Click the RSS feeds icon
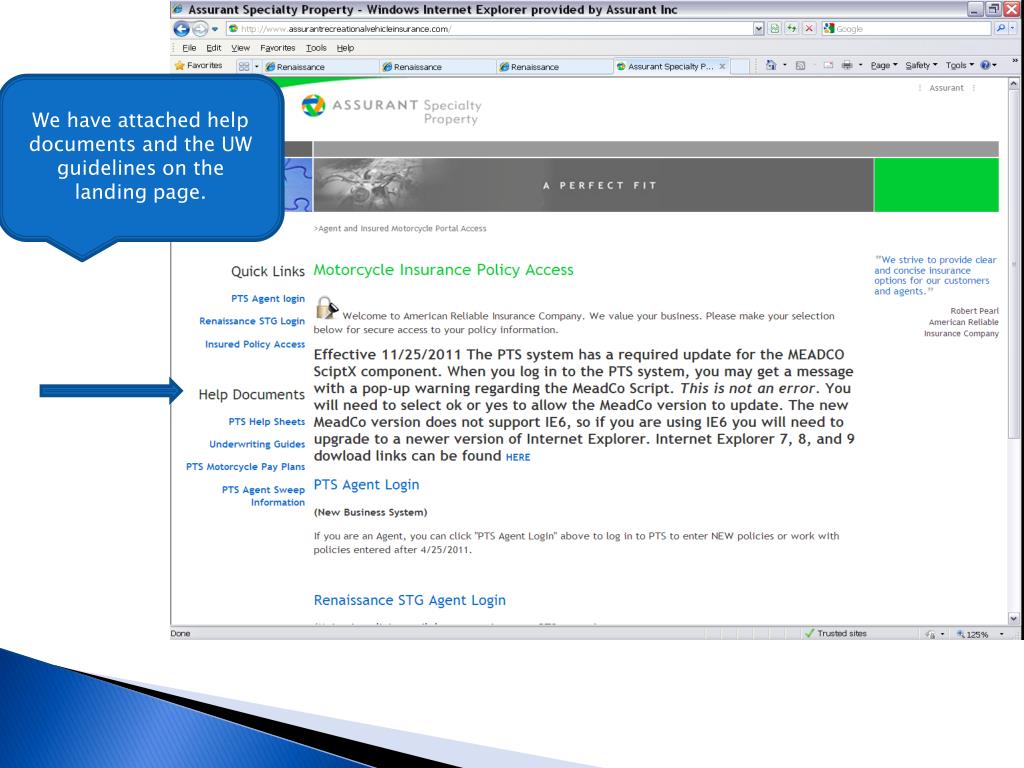This screenshot has width=1024, height=768. pos(801,65)
